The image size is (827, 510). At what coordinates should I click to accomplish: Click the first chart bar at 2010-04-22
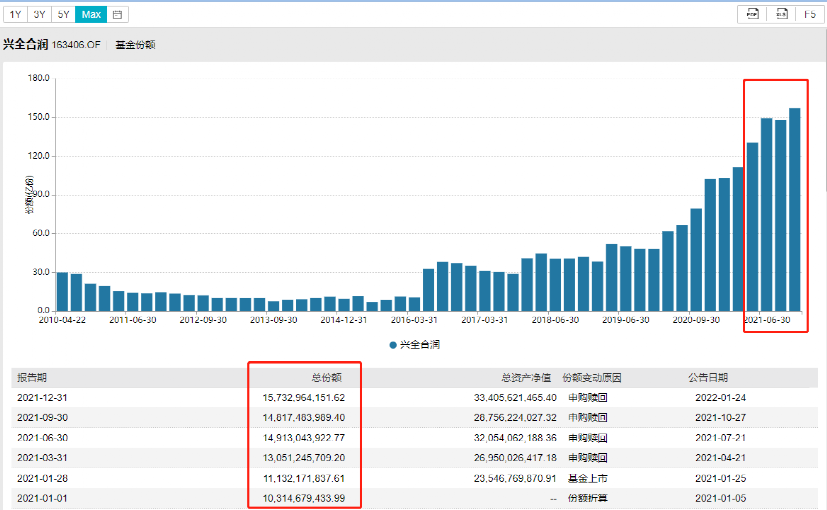click(x=62, y=291)
